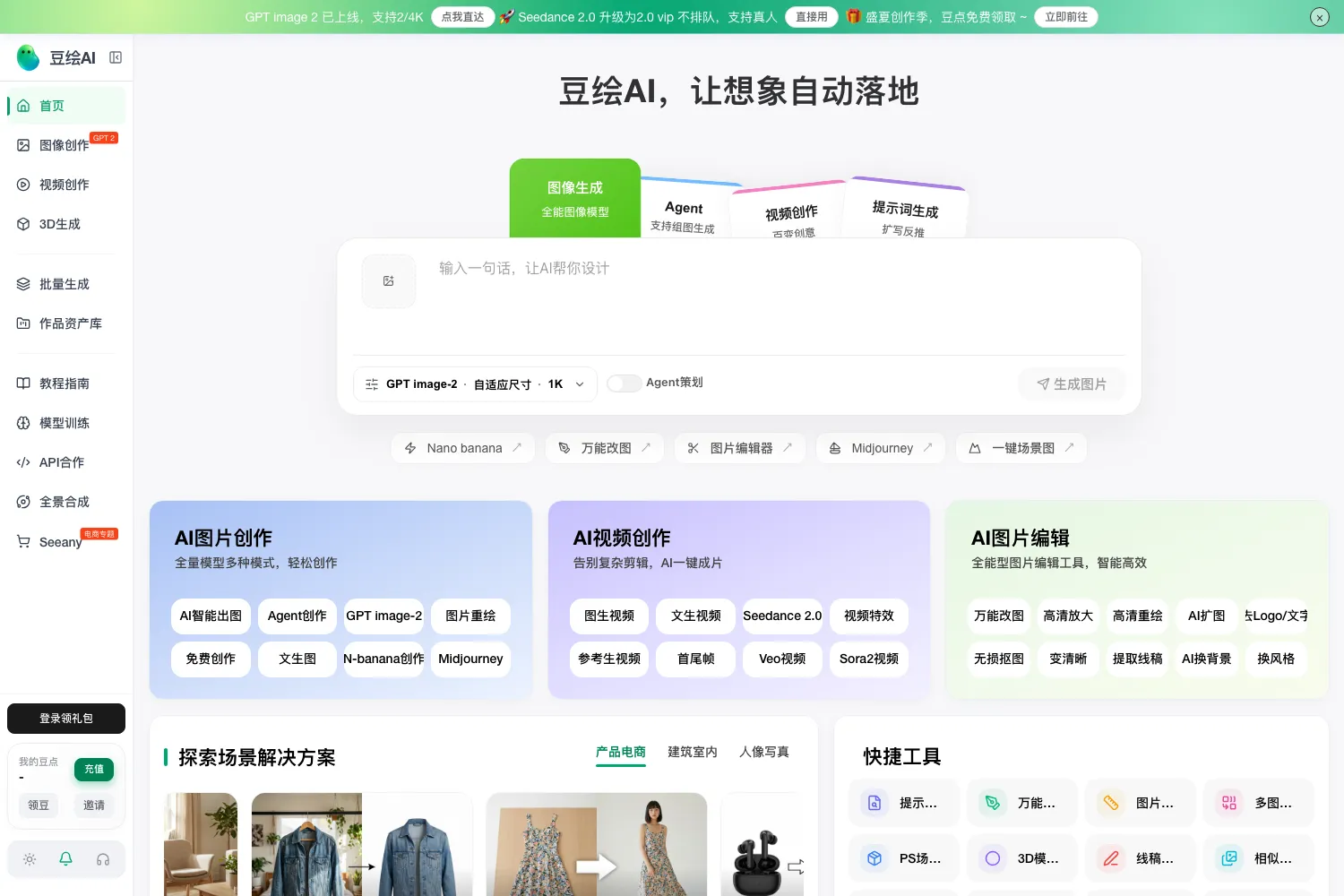Open the 图片 quick tool
Viewport: 1344px width, 896px height.
pyautogui.click(x=1141, y=803)
